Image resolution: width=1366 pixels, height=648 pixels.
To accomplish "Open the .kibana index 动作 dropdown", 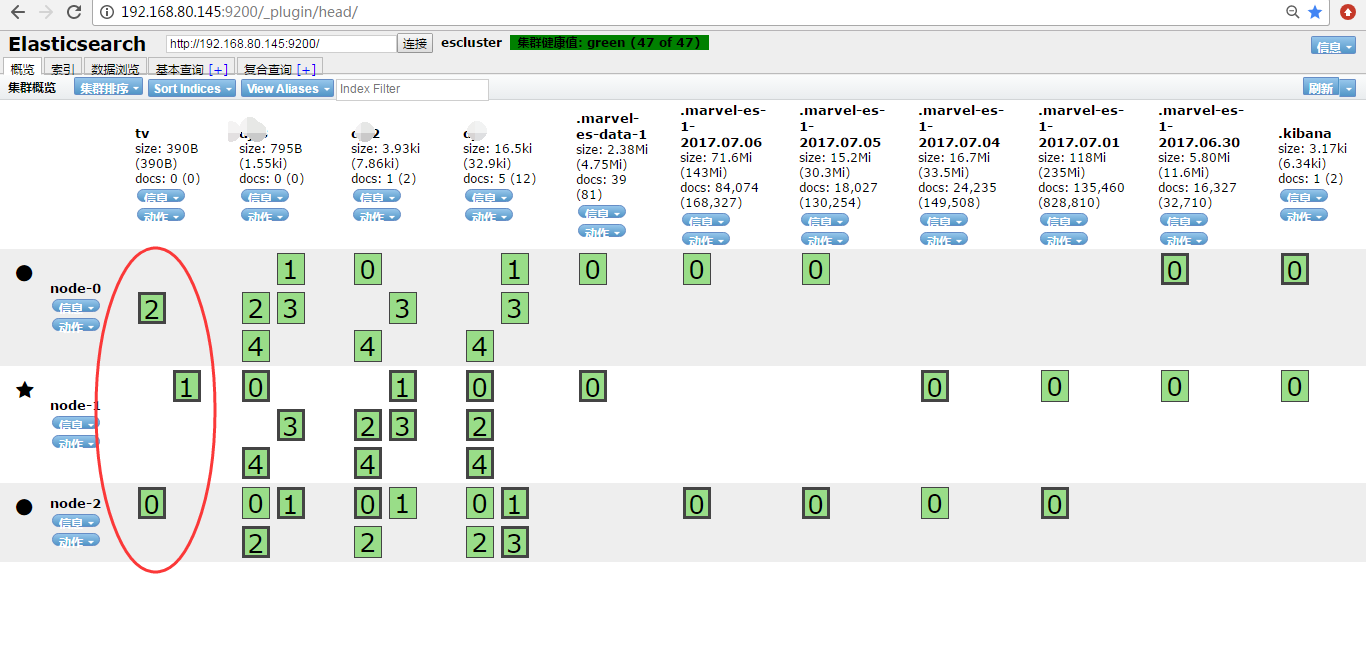I will [1304, 215].
